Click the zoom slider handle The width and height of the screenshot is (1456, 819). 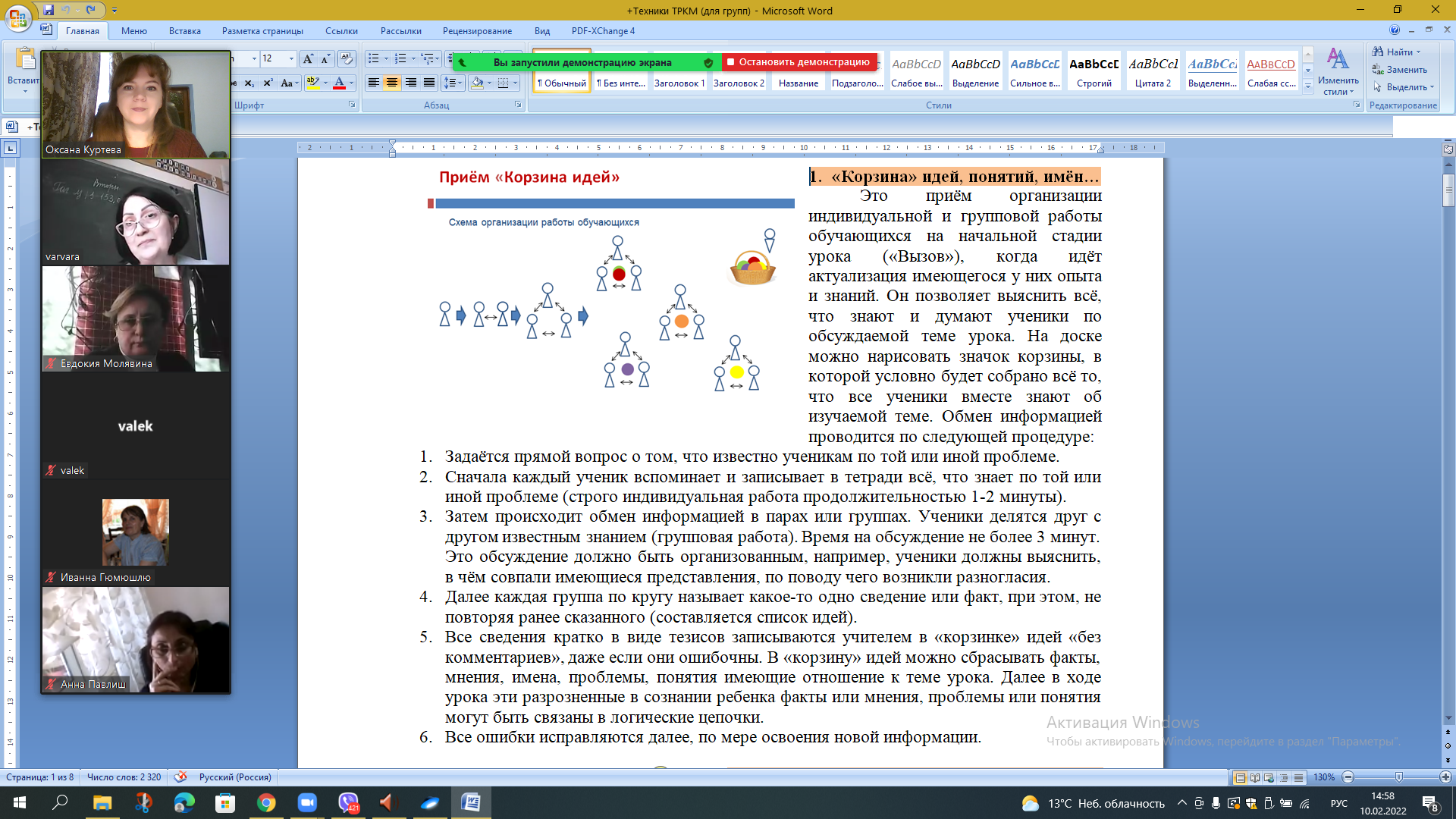point(1399,777)
